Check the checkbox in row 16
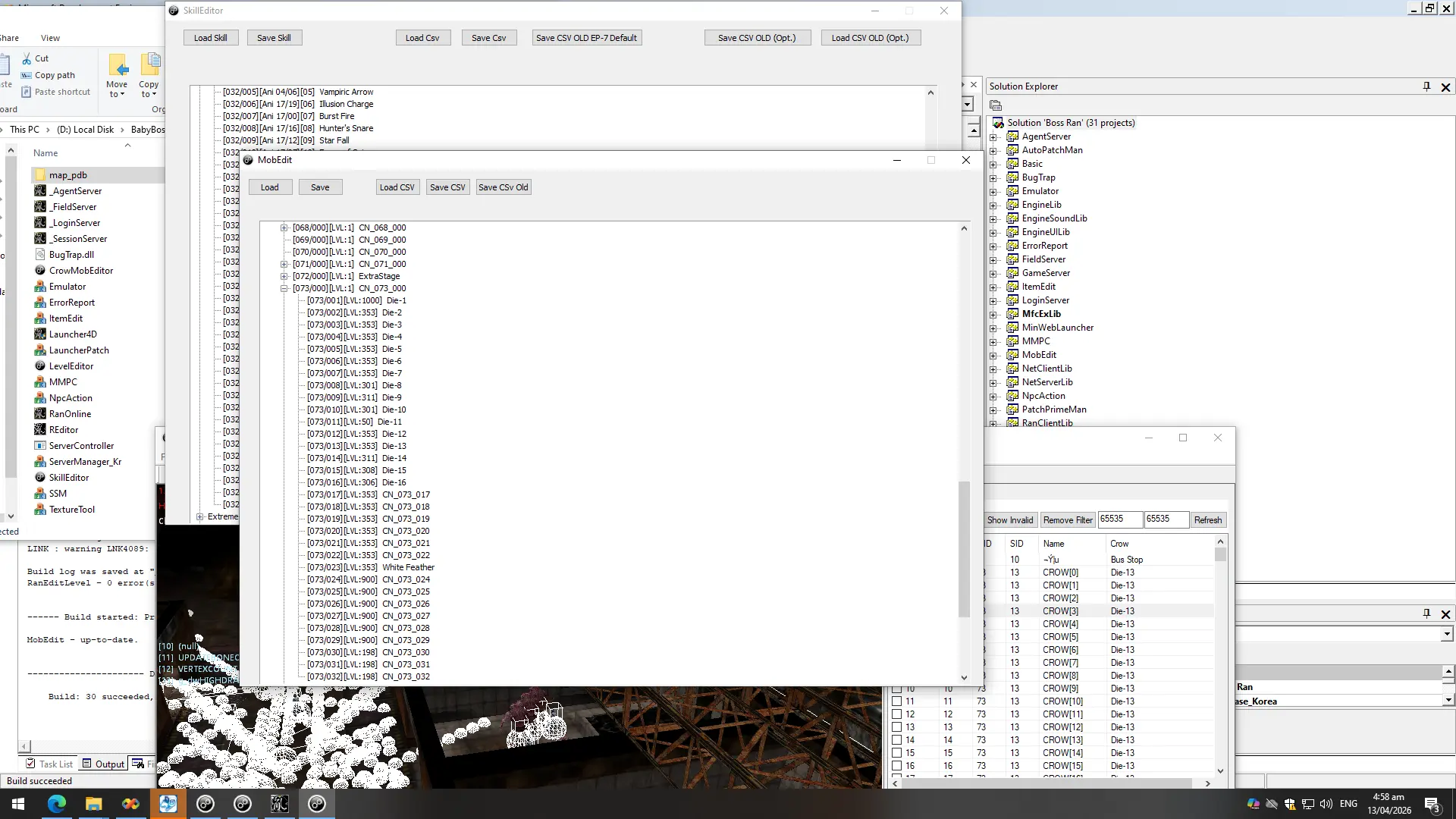Viewport: 1456px width, 819px height. pos(896,766)
